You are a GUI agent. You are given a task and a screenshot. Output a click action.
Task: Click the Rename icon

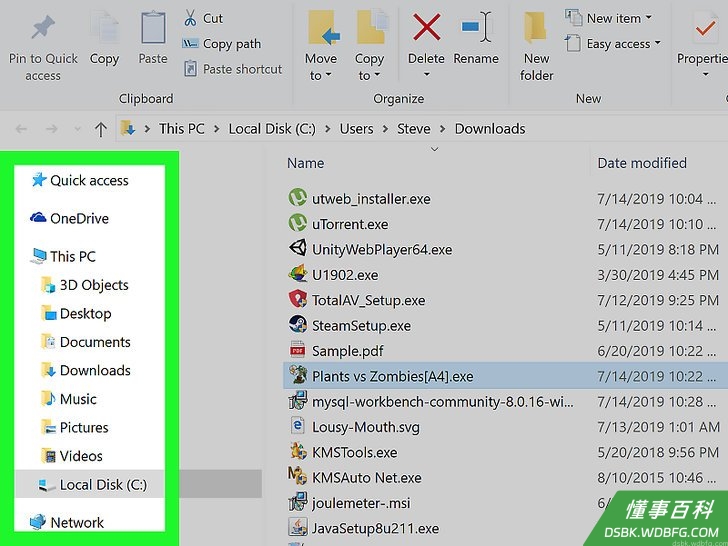(x=476, y=28)
